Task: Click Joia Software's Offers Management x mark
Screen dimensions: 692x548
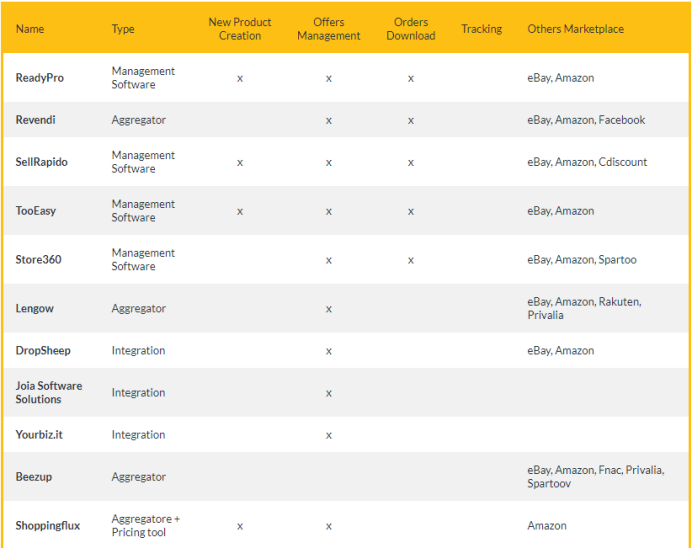Action: click(x=329, y=394)
